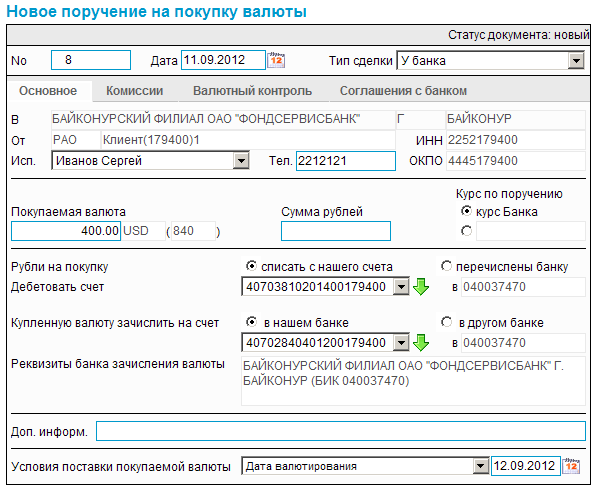Click the document number field No
The image size is (597, 492).
click(91, 60)
